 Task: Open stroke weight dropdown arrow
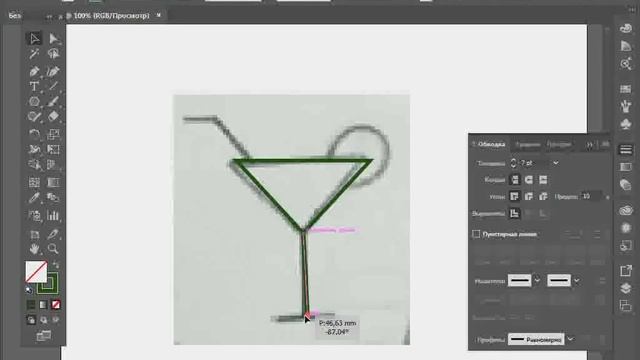[x=556, y=163]
